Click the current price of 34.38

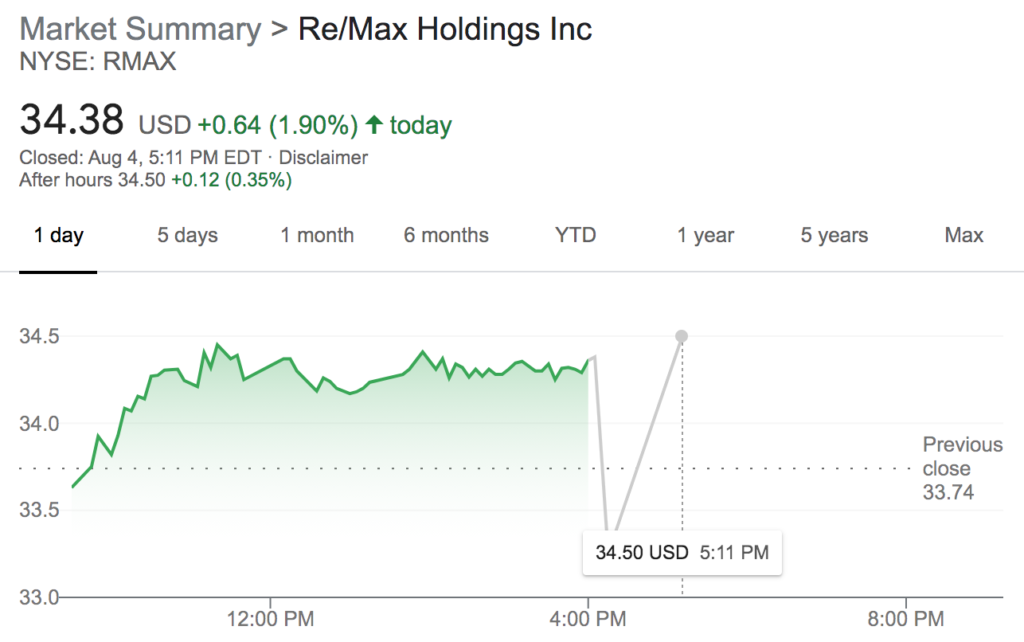point(72,118)
